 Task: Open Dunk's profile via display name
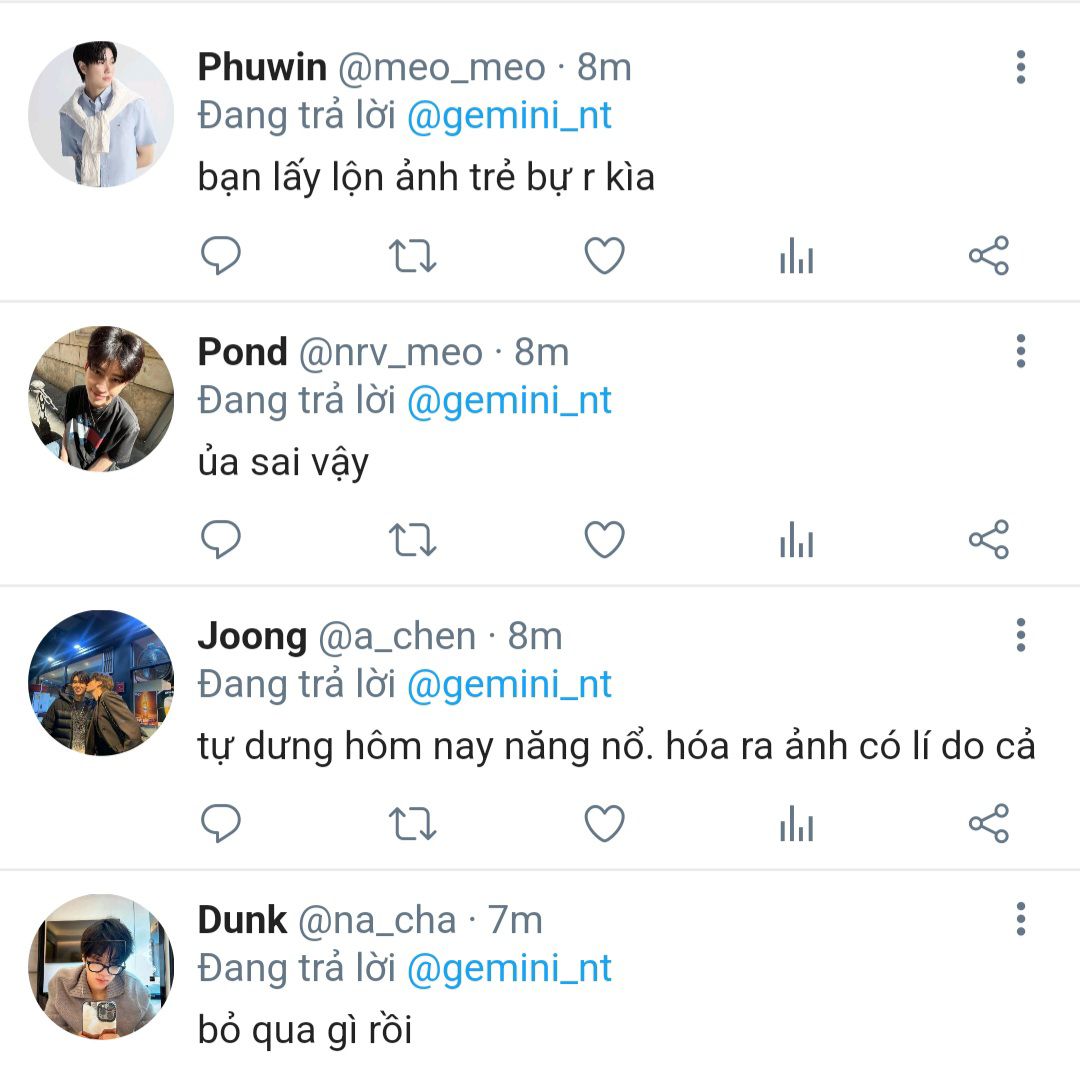242,920
